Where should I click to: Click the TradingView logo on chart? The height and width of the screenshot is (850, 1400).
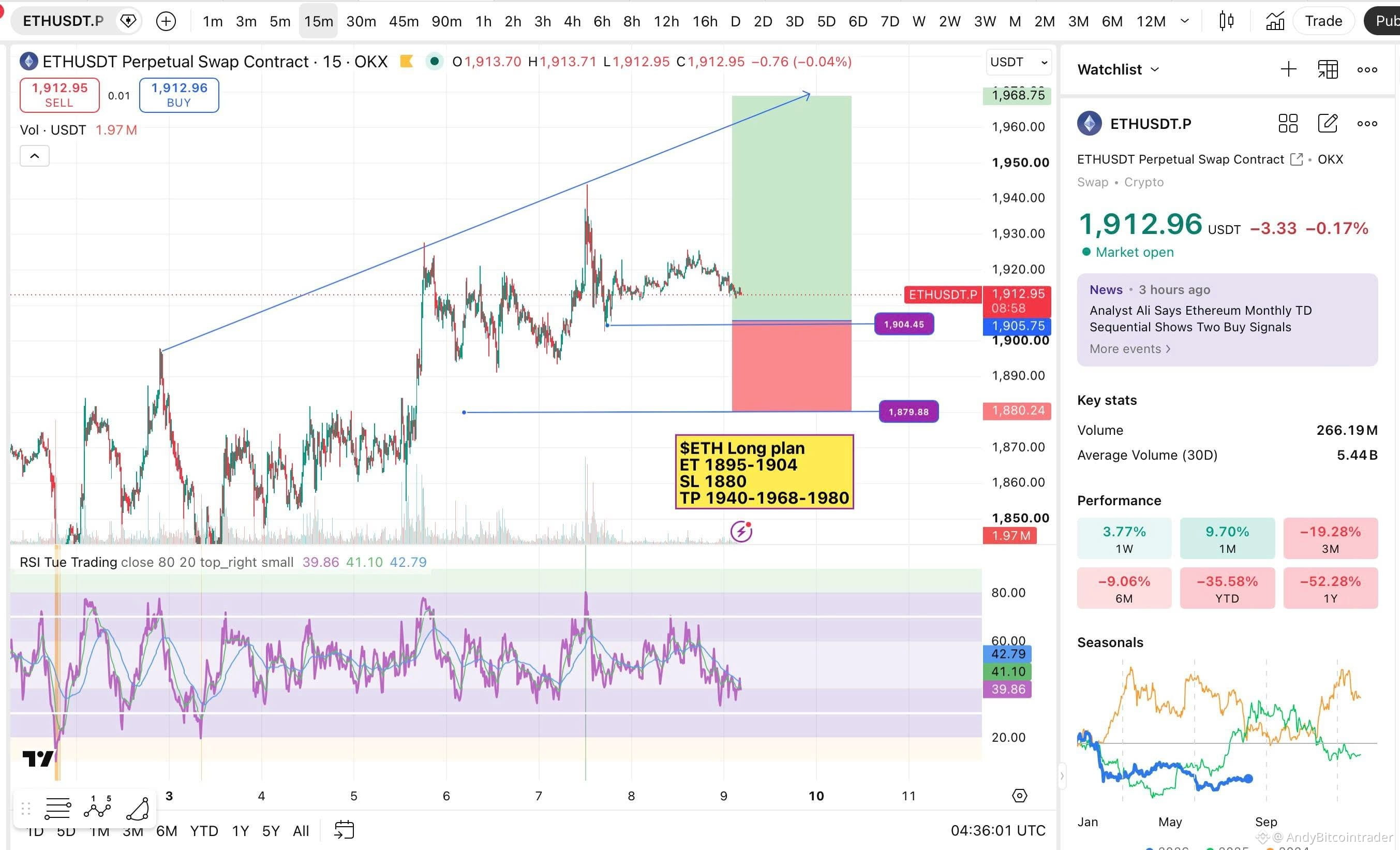[37, 758]
